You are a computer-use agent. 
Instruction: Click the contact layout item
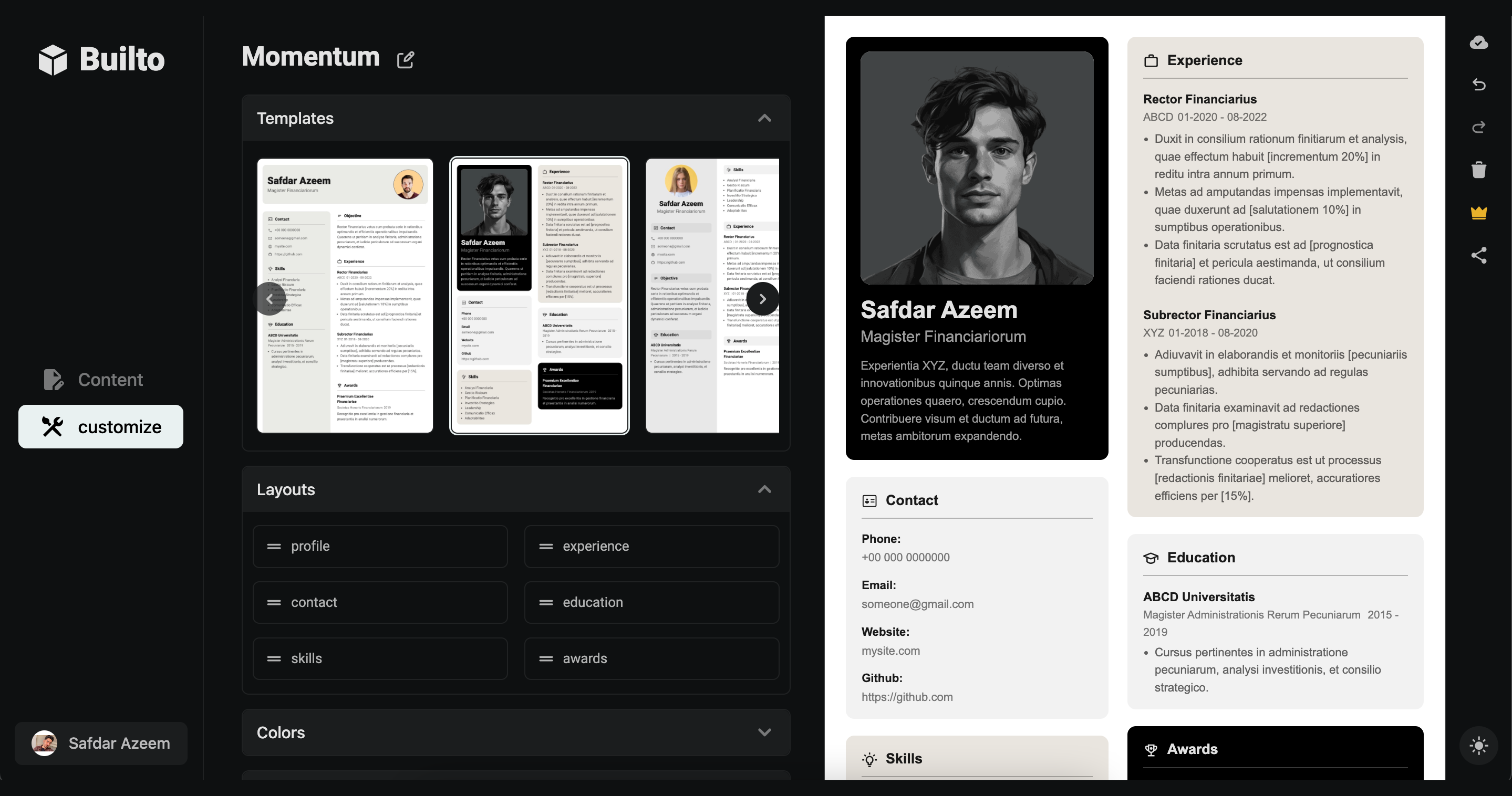click(x=380, y=602)
